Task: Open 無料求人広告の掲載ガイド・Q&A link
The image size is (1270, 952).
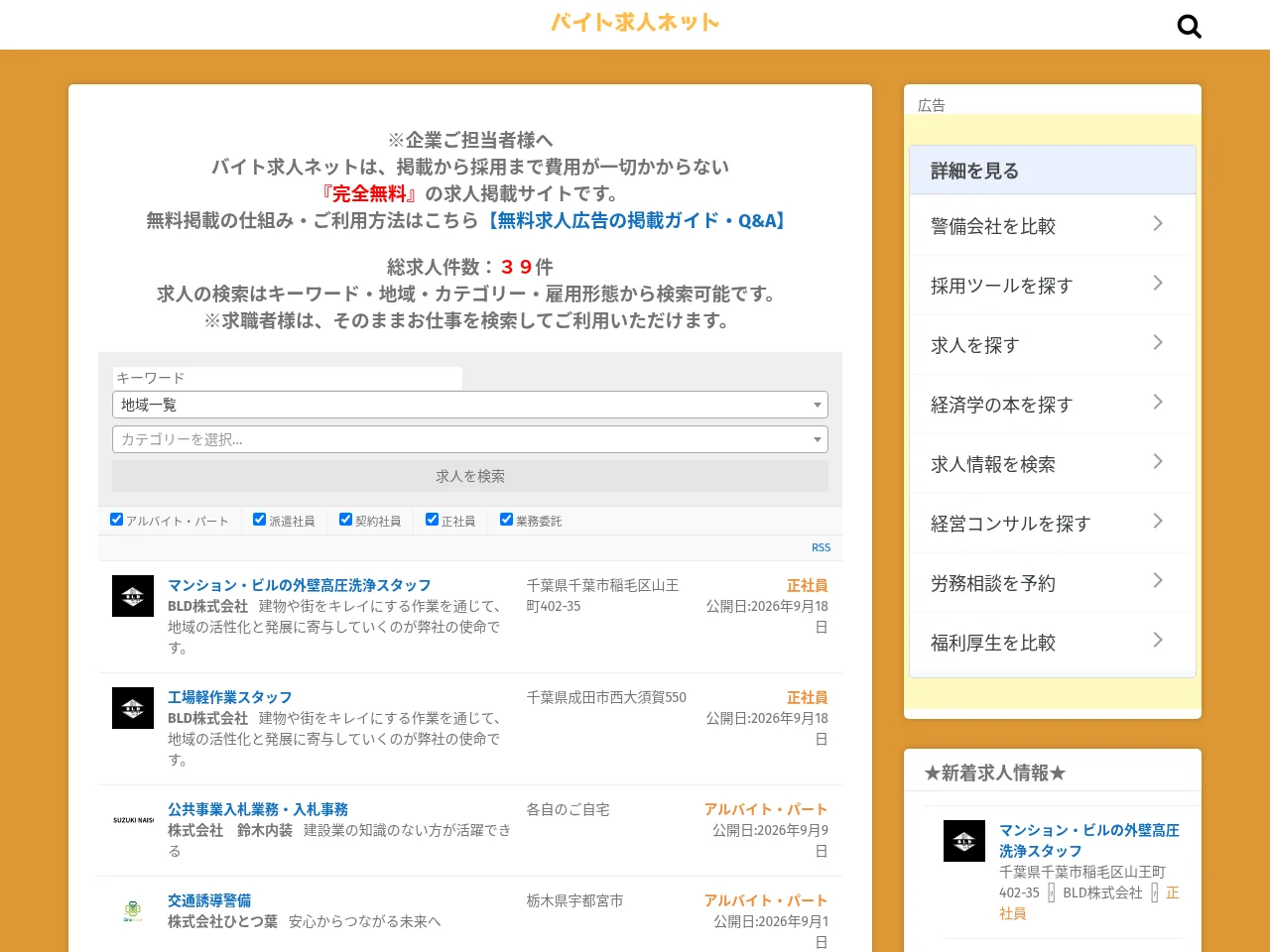Action: (x=636, y=221)
